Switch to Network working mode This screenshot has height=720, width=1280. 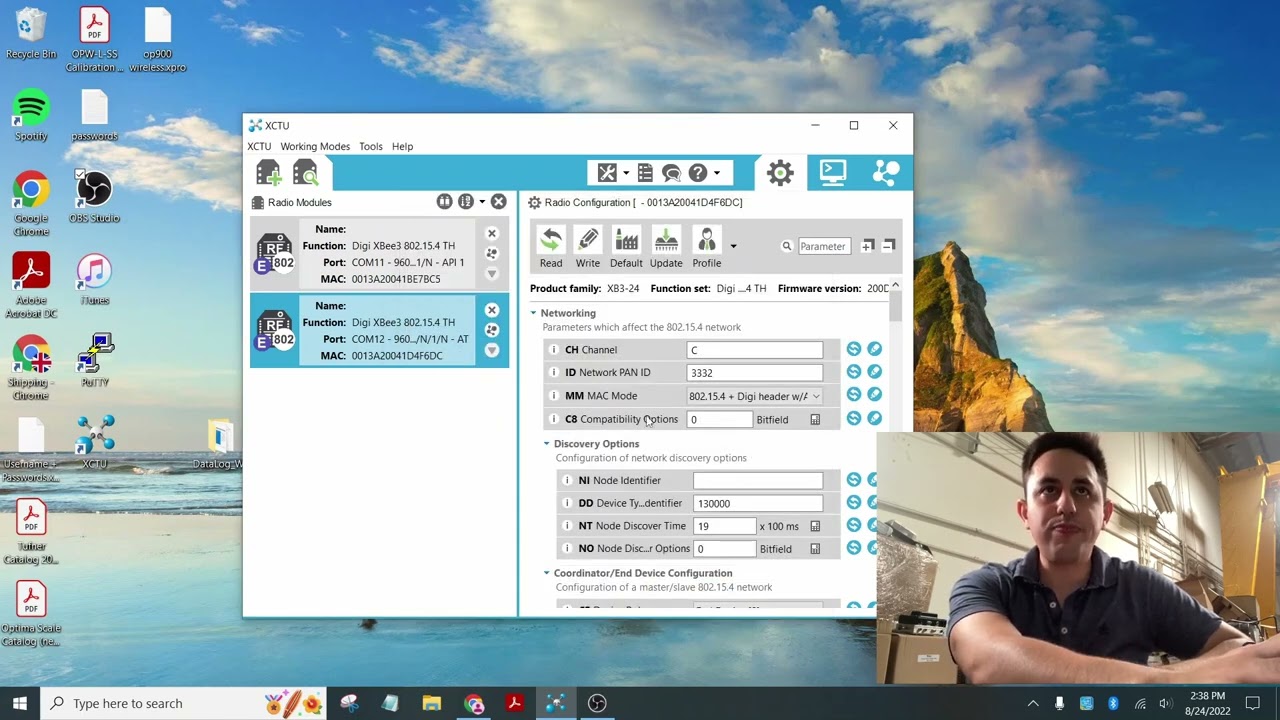886,173
